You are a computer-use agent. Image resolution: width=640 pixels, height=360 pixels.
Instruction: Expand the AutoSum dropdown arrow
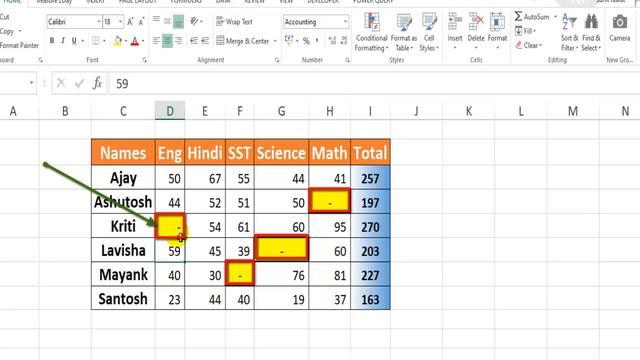(x=555, y=17)
